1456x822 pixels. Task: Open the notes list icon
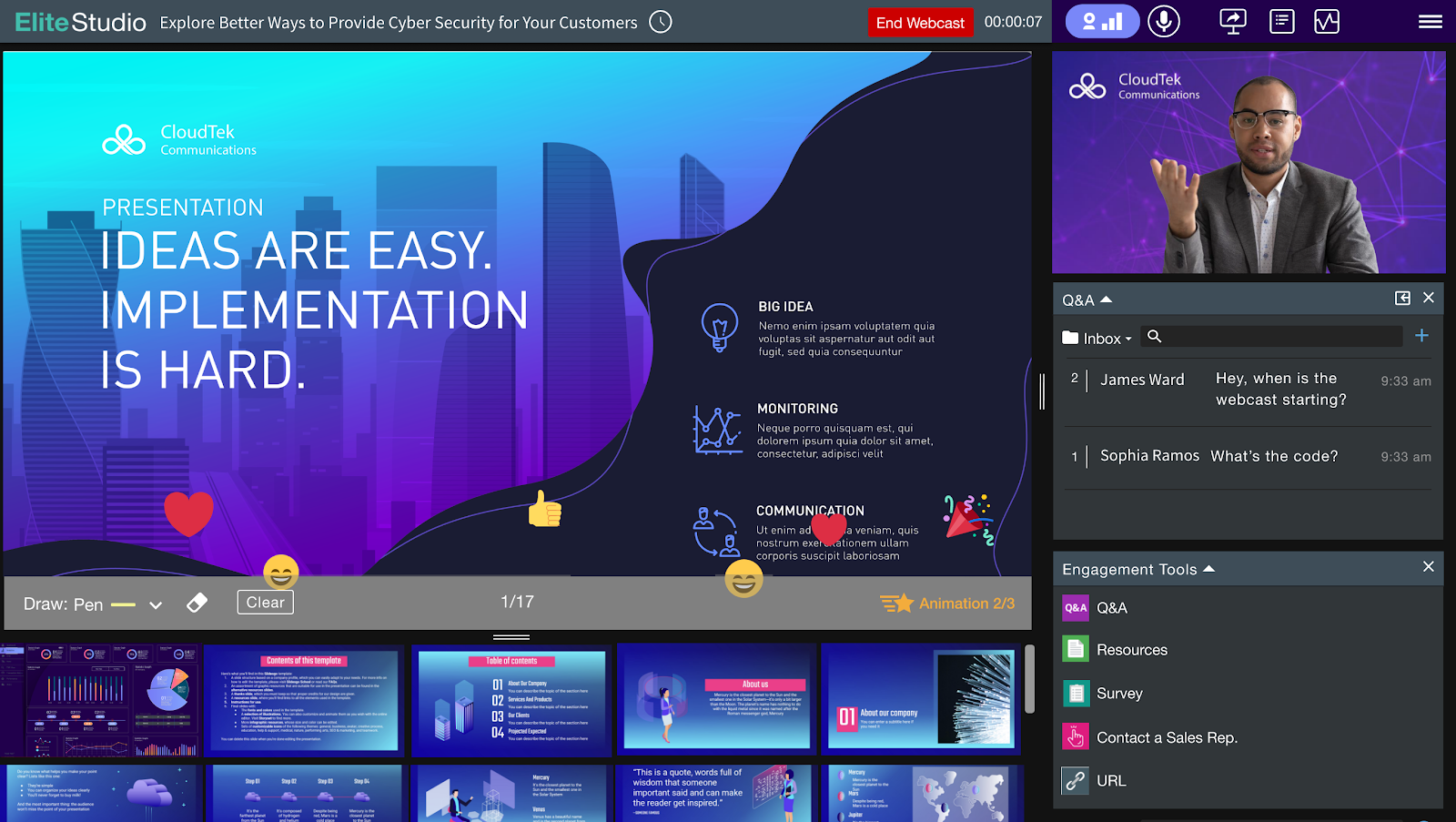click(x=1281, y=21)
